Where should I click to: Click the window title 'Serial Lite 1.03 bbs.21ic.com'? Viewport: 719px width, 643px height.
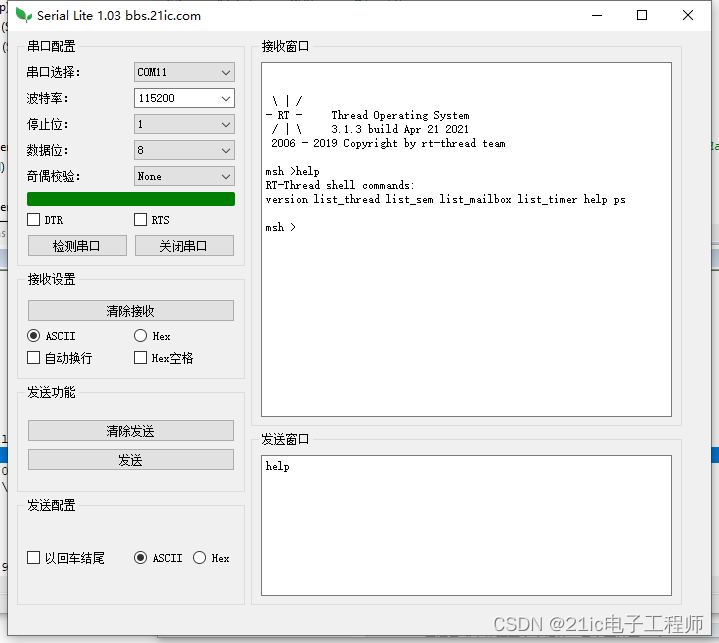tap(119, 16)
